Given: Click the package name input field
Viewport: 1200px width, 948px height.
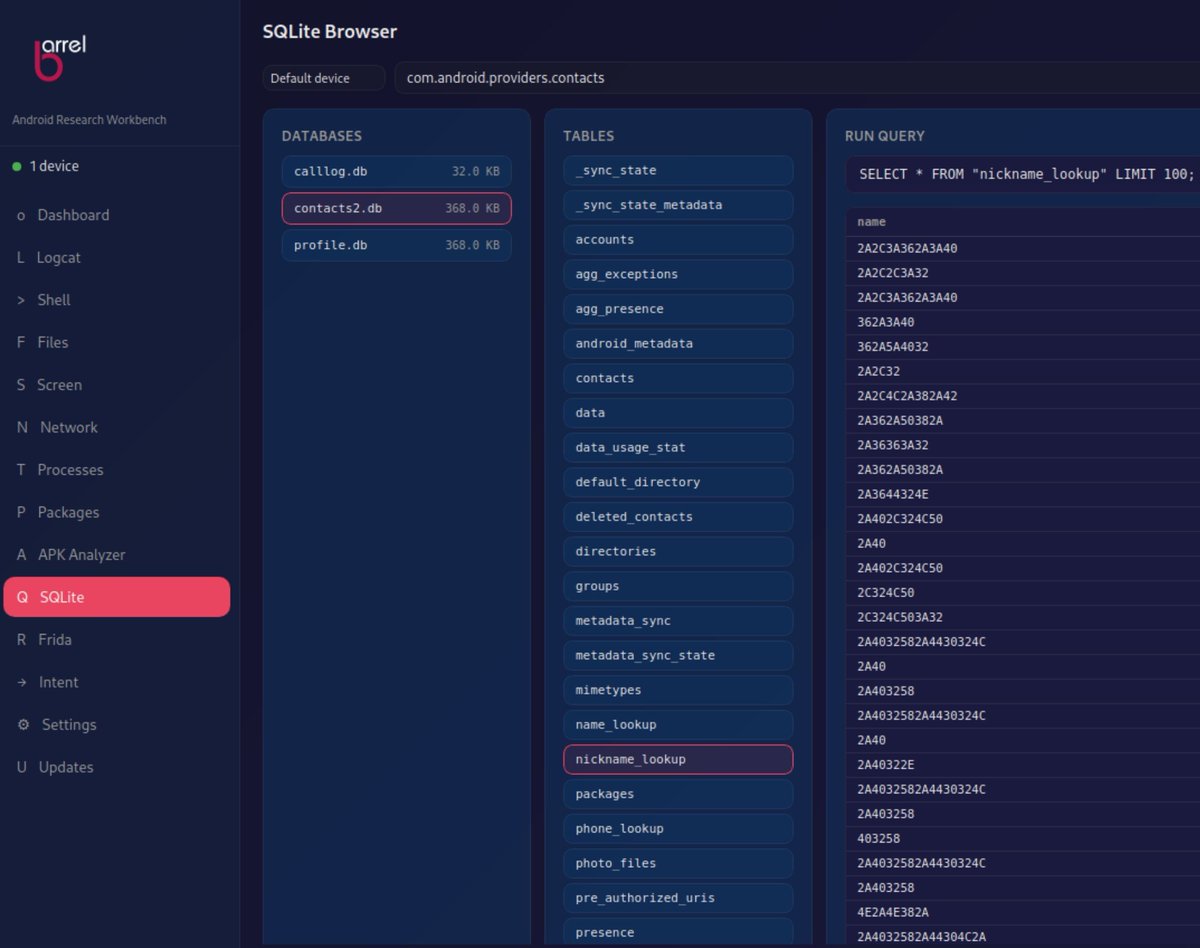Looking at the screenshot, I should (797, 78).
